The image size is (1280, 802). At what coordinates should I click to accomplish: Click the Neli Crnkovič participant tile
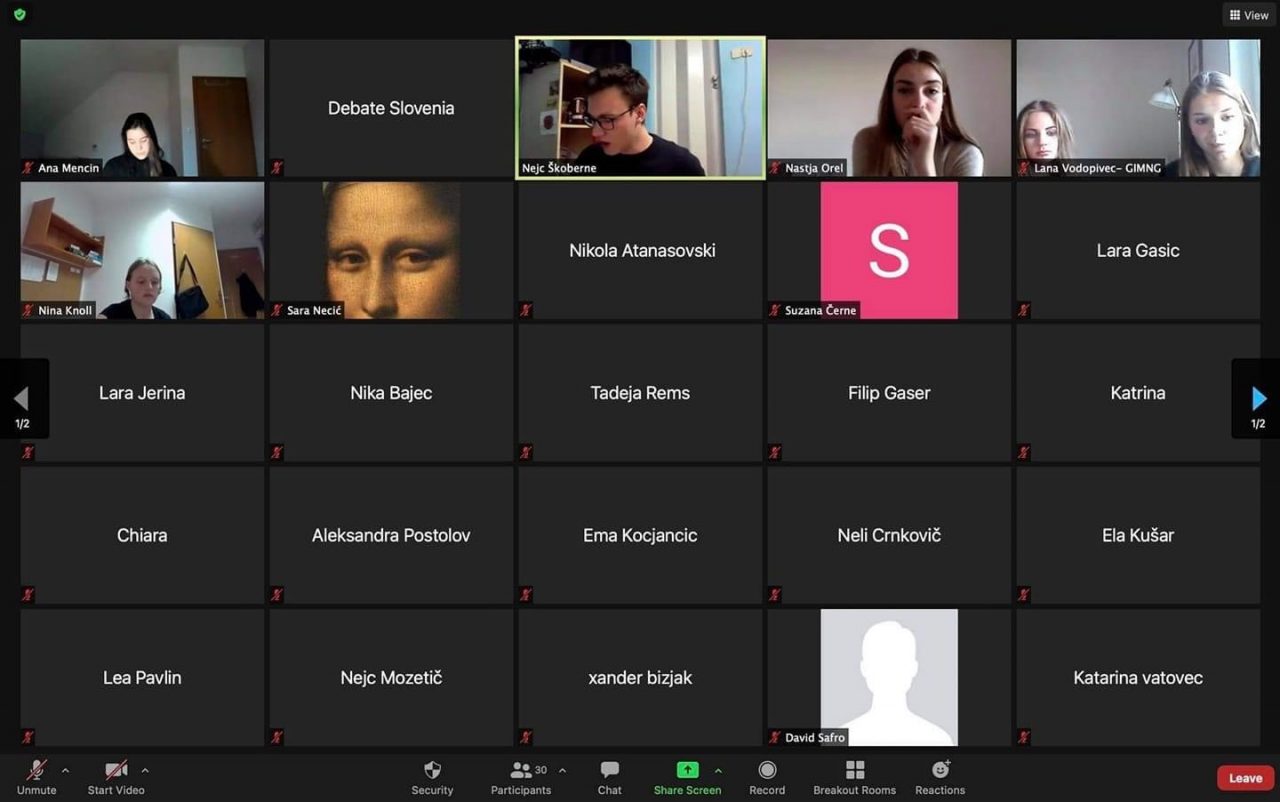coord(889,535)
